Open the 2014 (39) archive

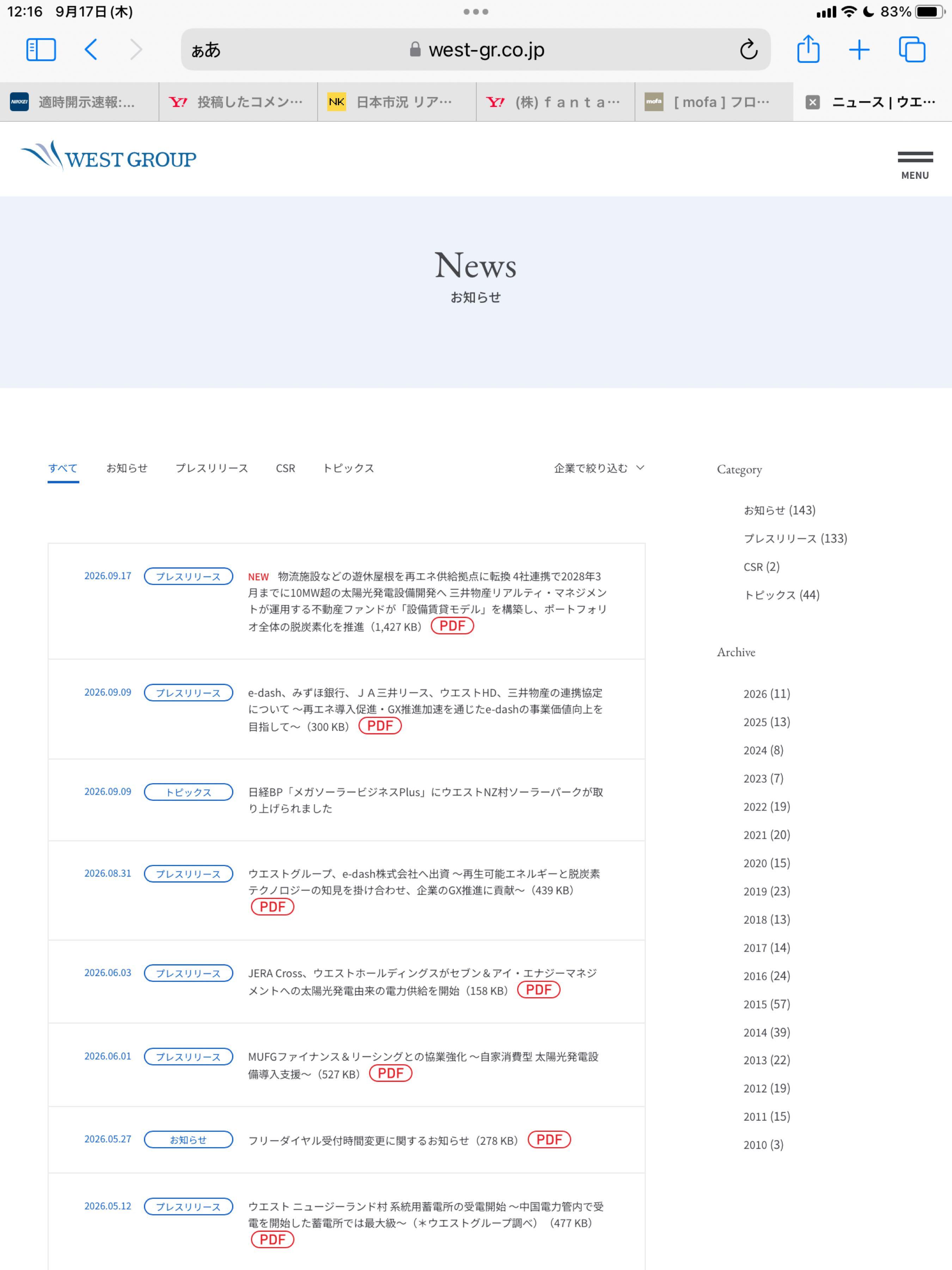pyautogui.click(x=767, y=1032)
